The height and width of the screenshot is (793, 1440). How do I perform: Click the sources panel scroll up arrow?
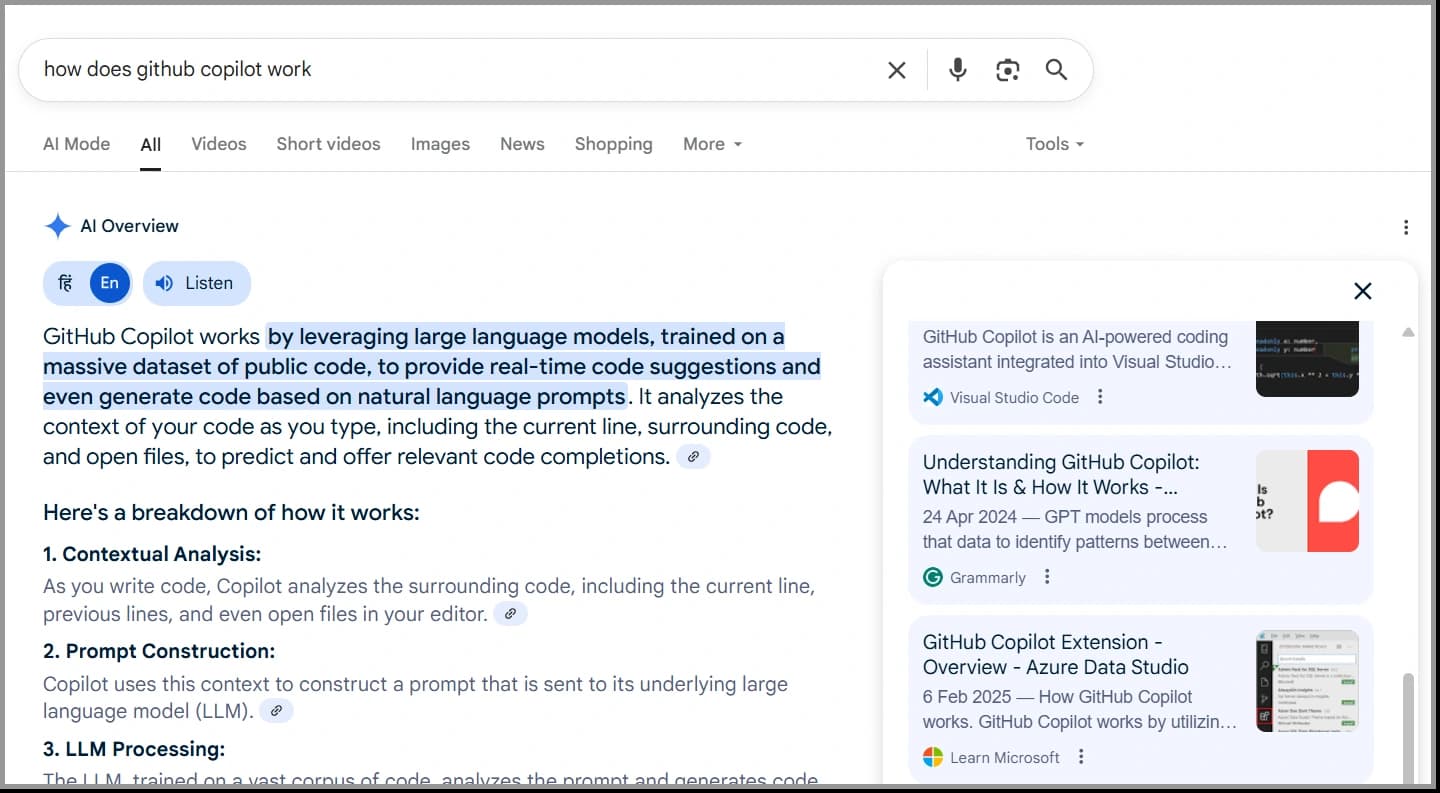(x=1408, y=332)
